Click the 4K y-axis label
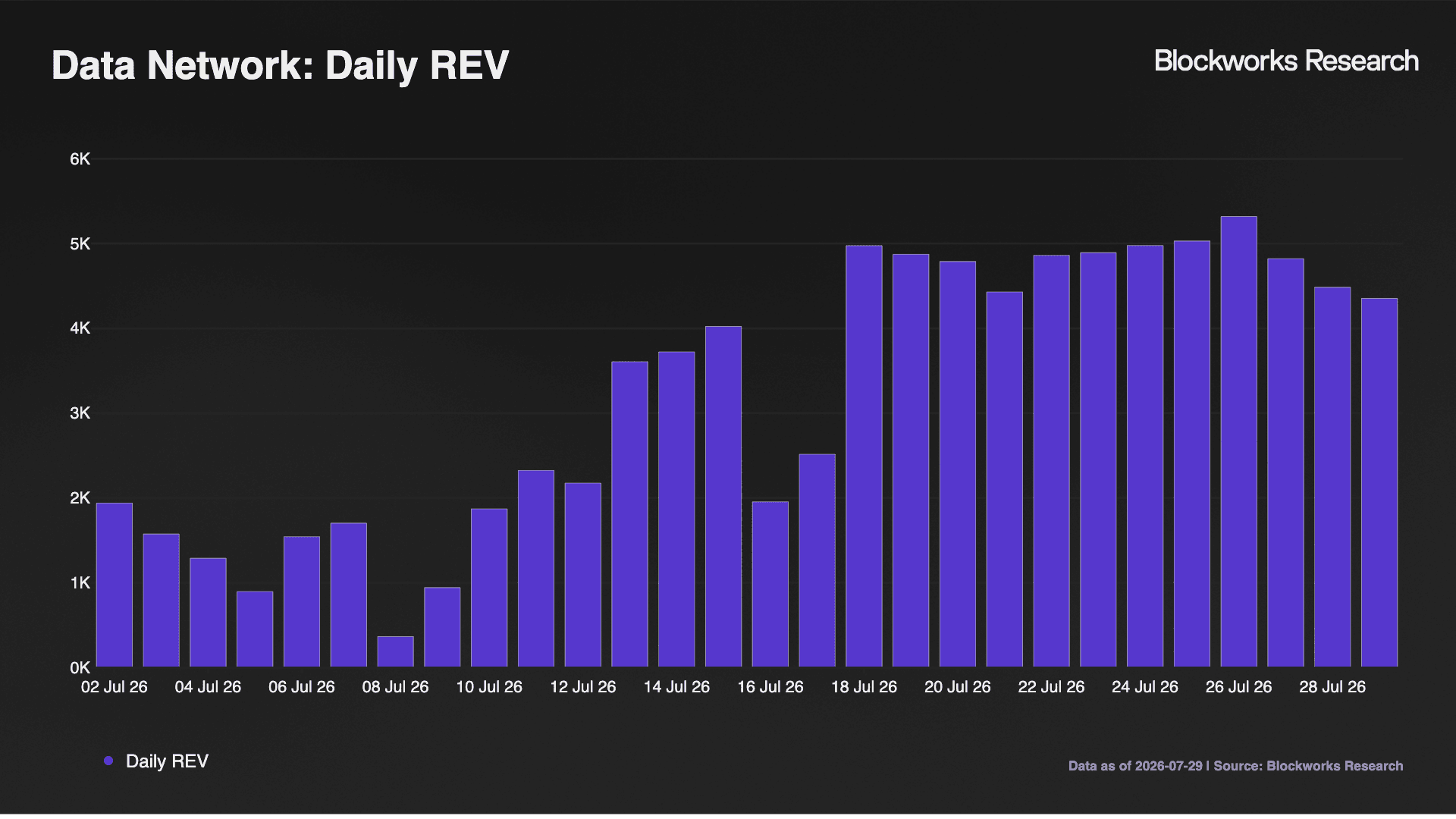Viewport: 1456px width, 819px height. pos(80,328)
